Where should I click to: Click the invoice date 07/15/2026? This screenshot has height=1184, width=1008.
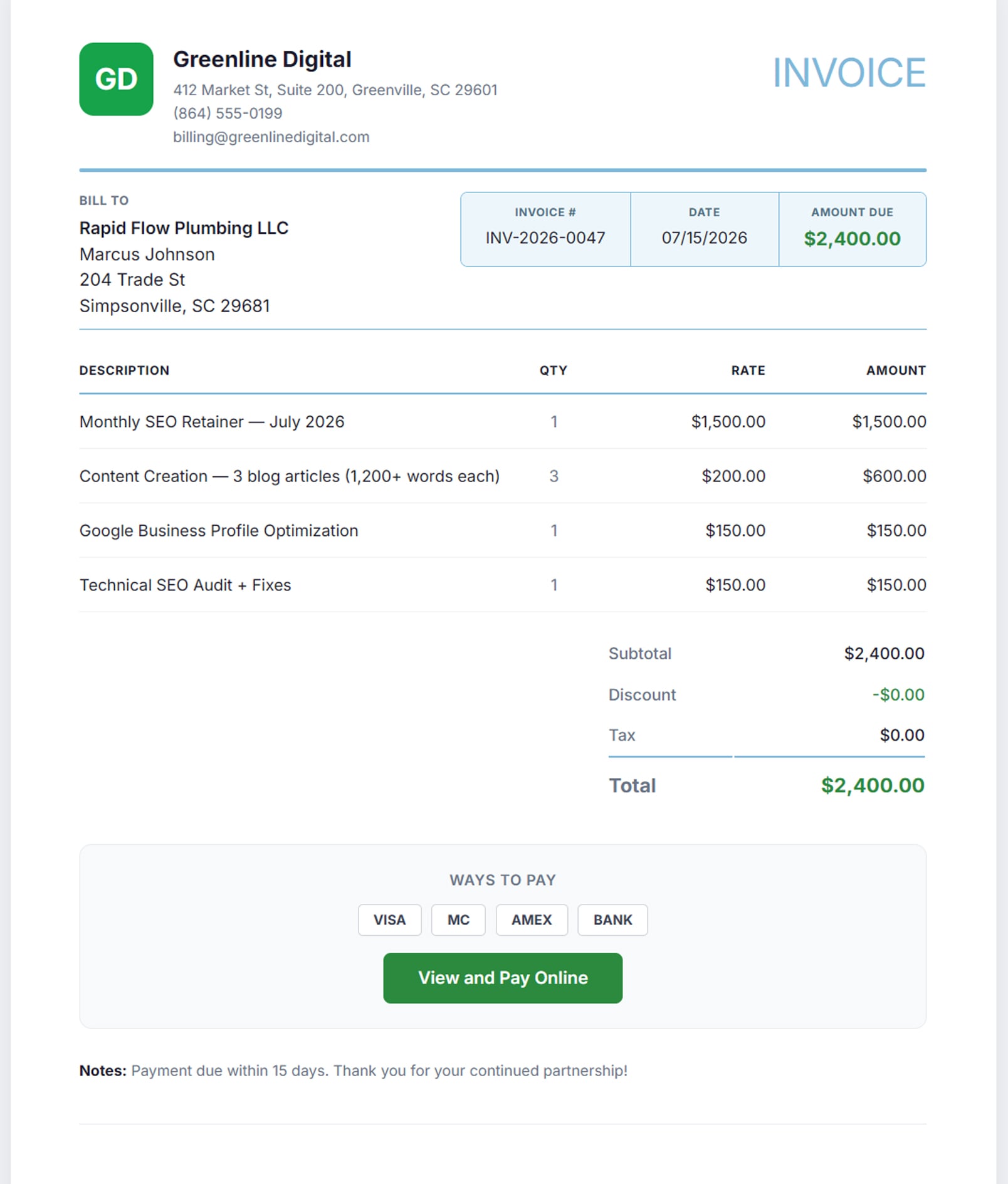705,238
